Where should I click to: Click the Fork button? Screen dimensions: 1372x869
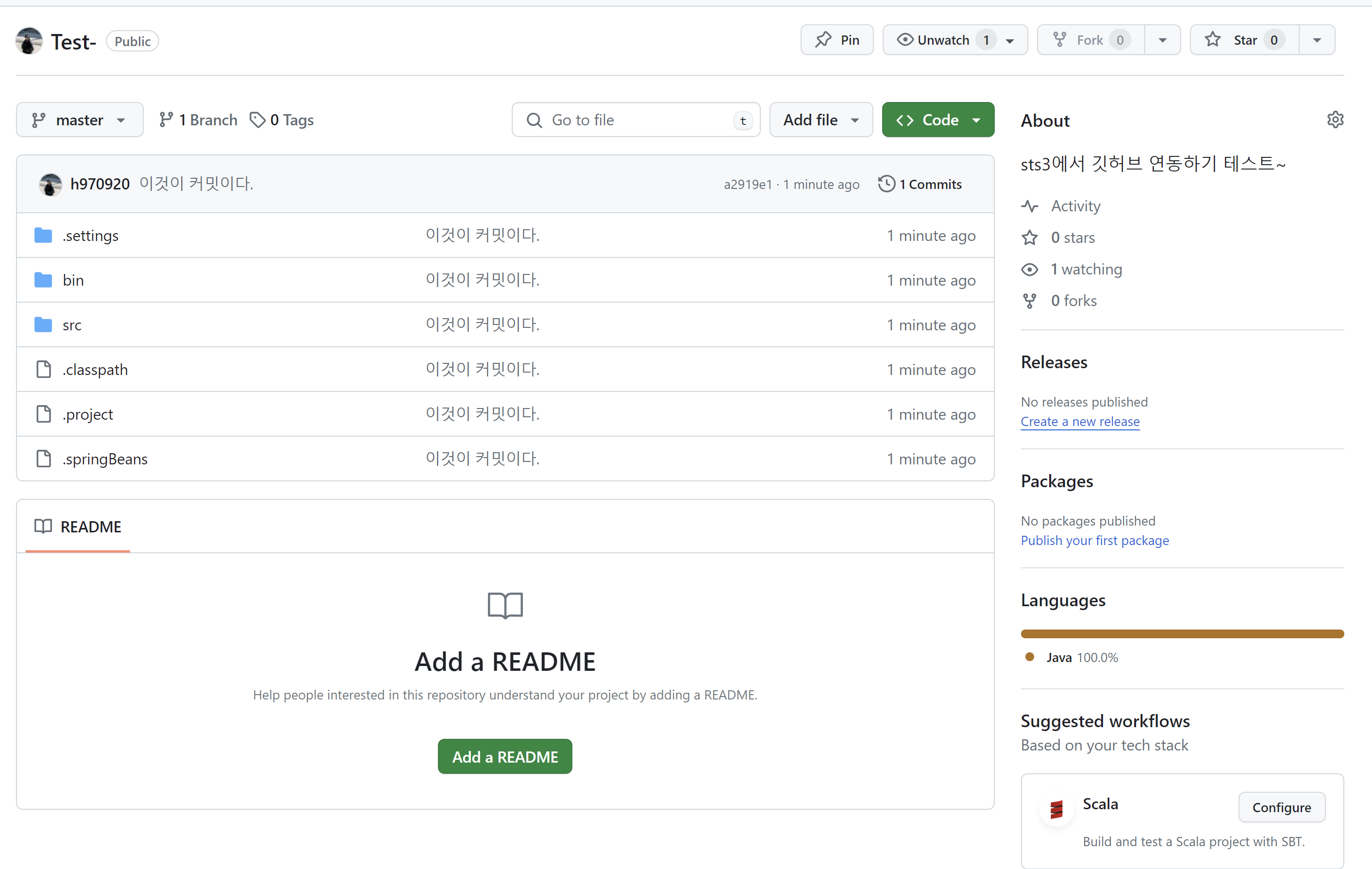(x=1090, y=40)
